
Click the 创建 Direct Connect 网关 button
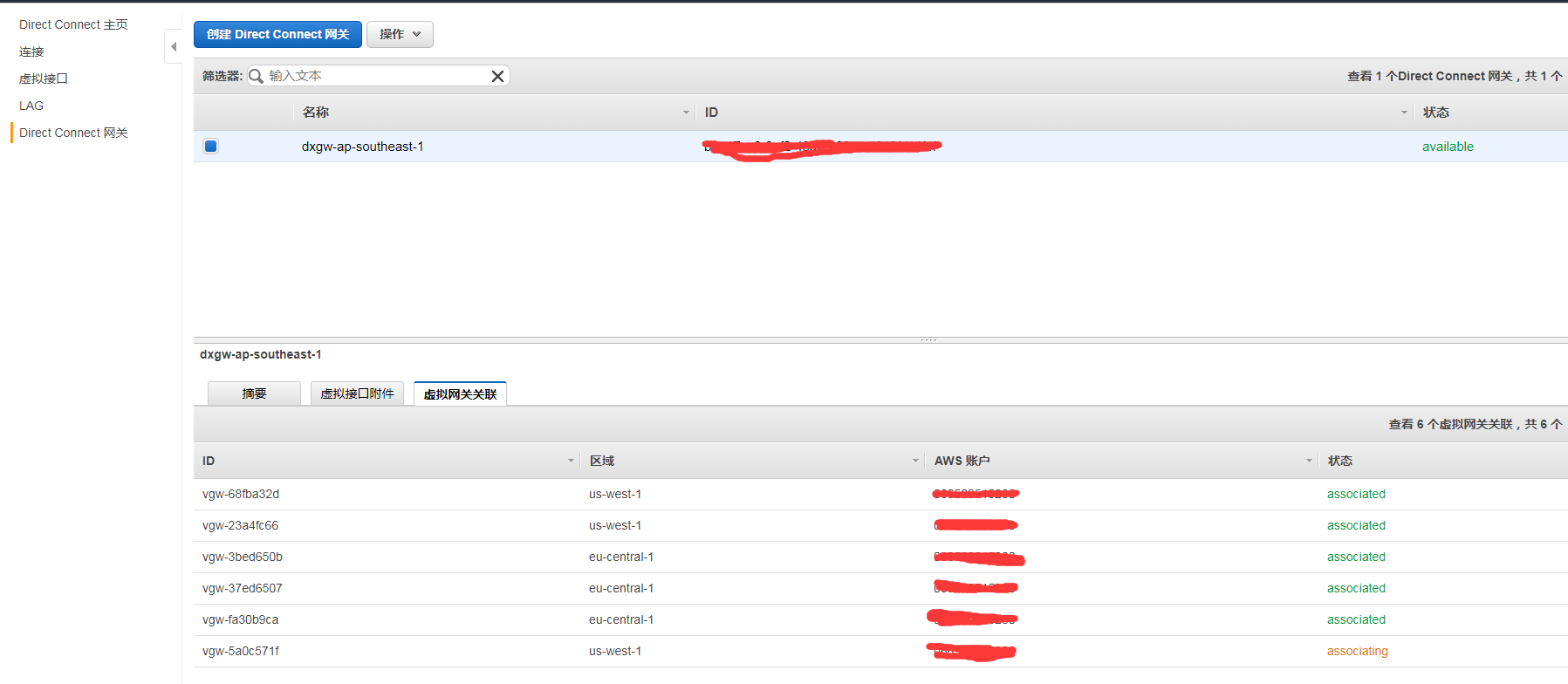point(277,34)
